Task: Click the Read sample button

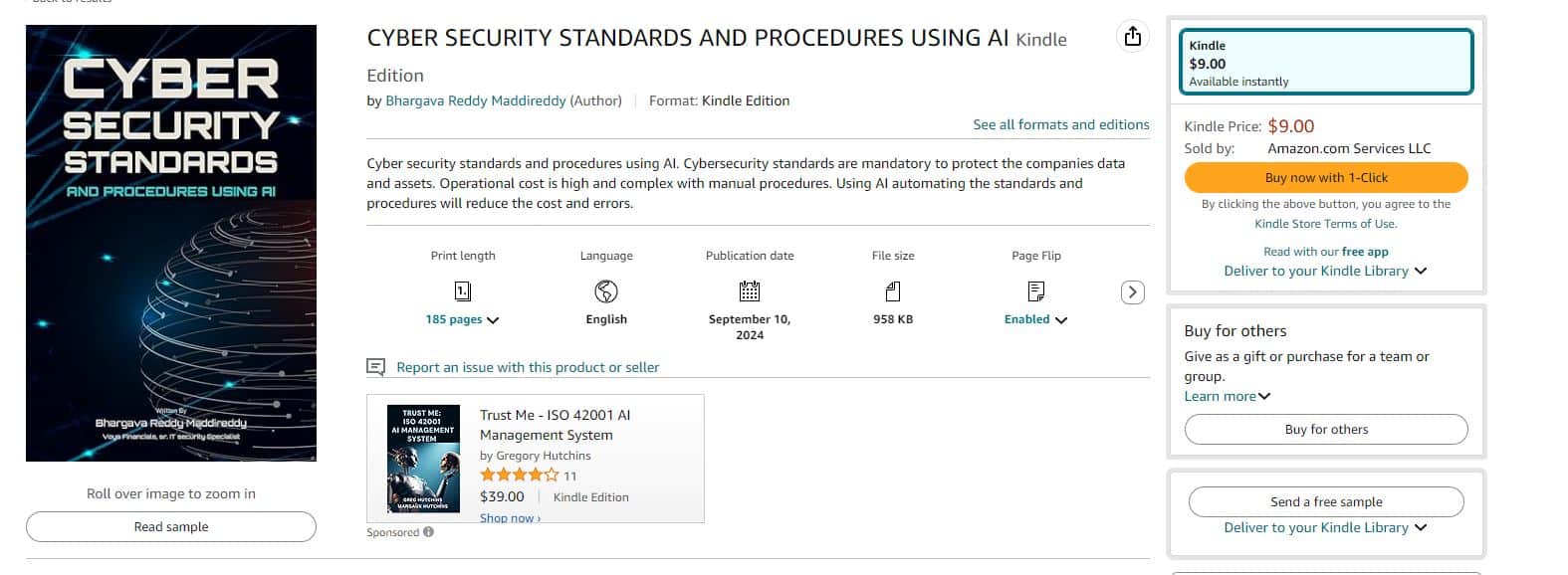Action: coord(171,527)
